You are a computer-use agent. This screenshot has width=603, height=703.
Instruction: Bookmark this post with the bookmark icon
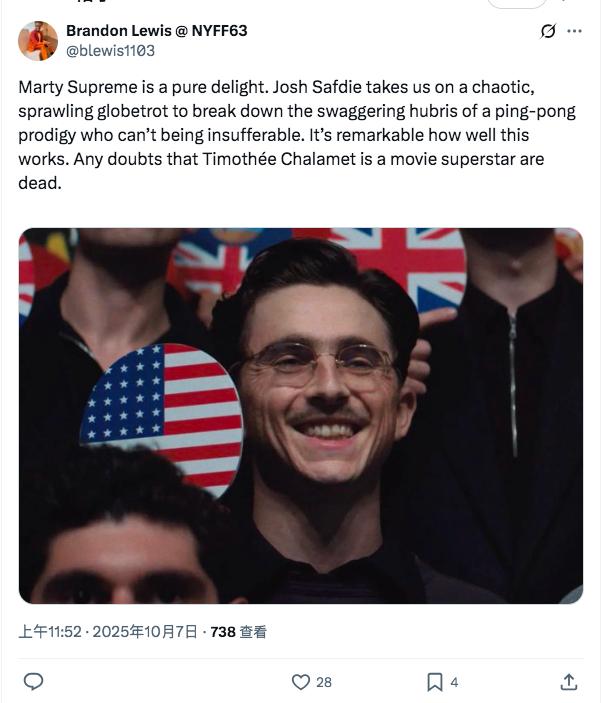(435, 682)
